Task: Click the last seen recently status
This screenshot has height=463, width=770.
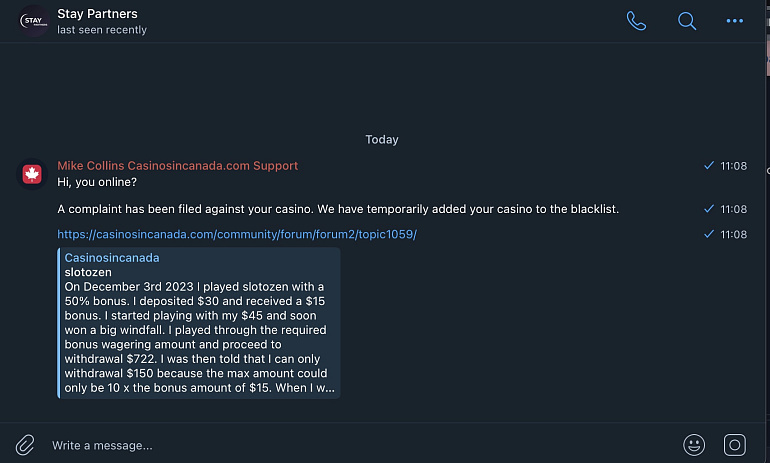Action: point(102,30)
